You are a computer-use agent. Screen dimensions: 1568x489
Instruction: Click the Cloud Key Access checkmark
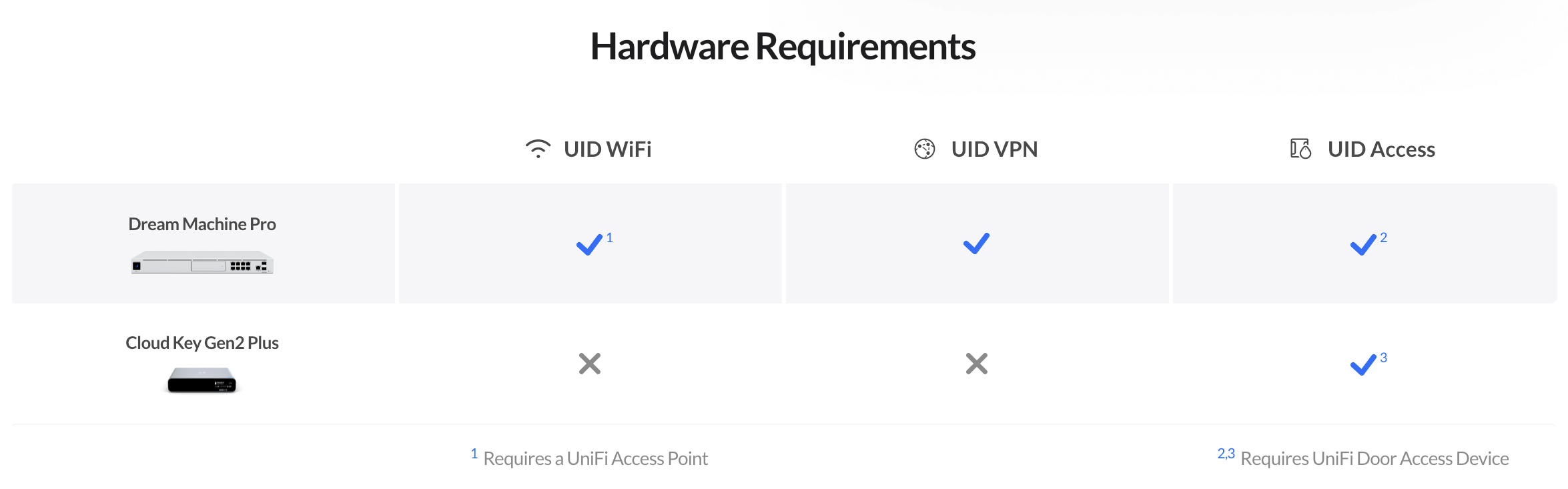point(1363,365)
